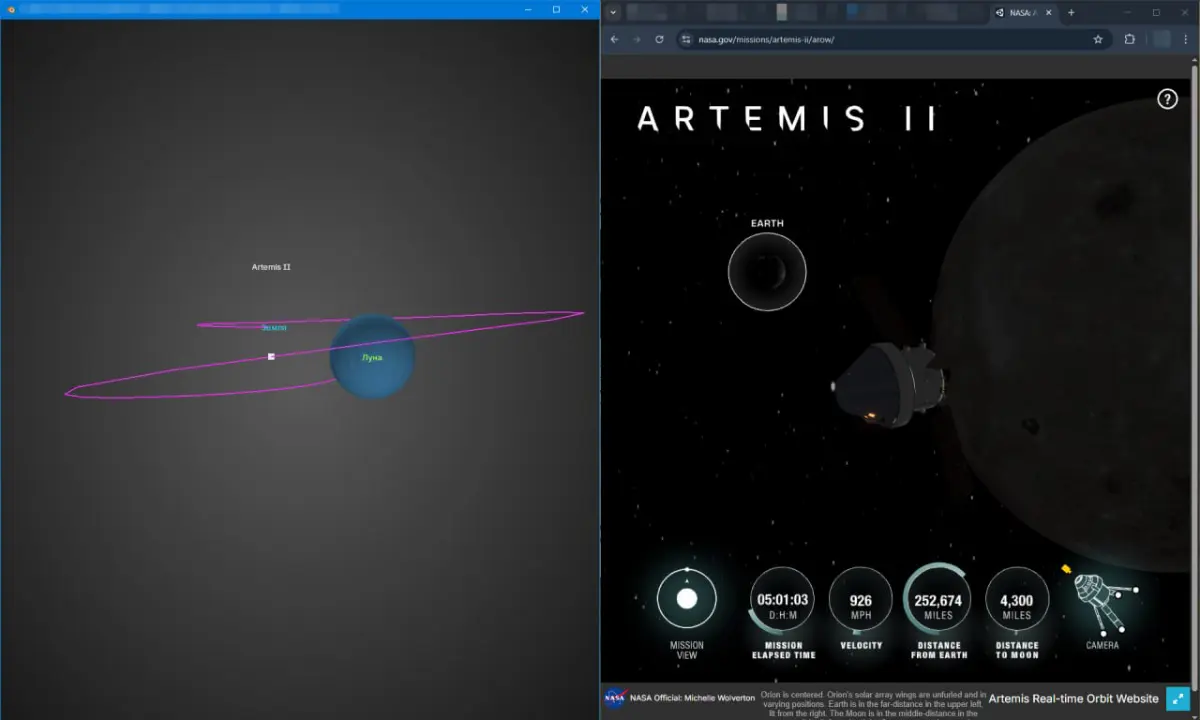Screen dimensions: 1200x720
Task: Click the 'Земля' label on the orbit
Action: pos(274,327)
